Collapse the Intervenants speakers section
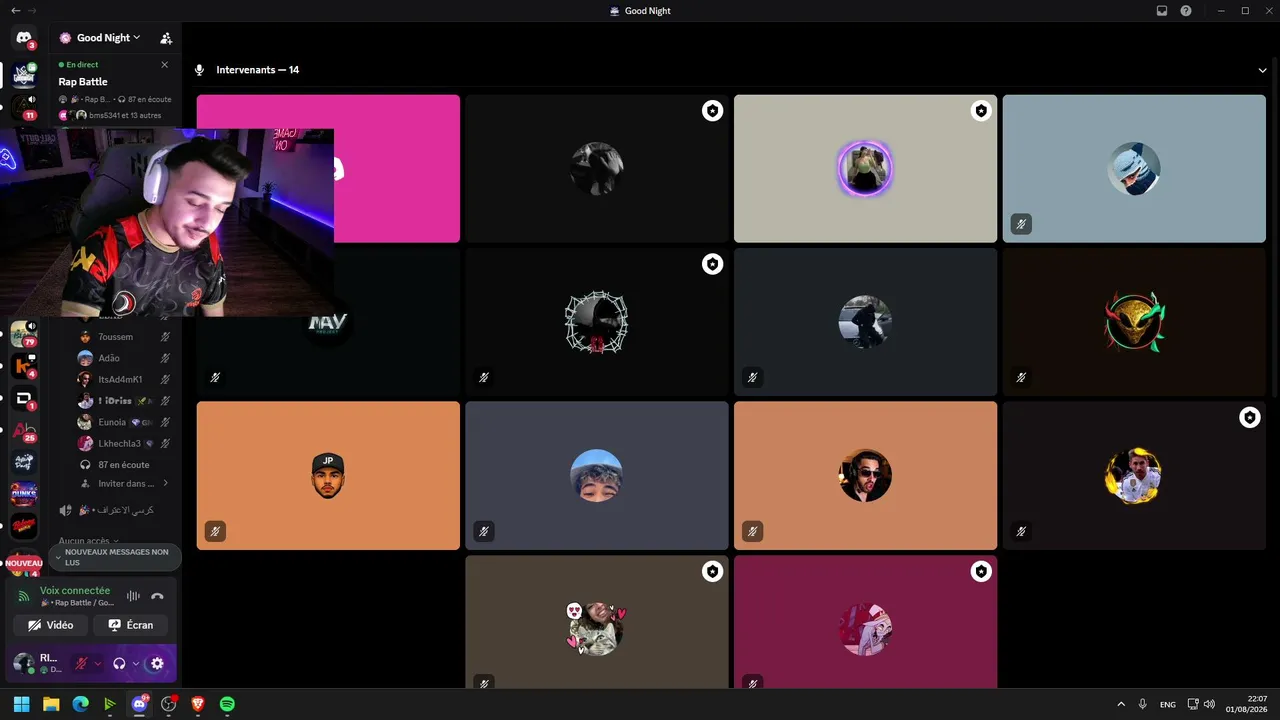 coord(1263,70)
